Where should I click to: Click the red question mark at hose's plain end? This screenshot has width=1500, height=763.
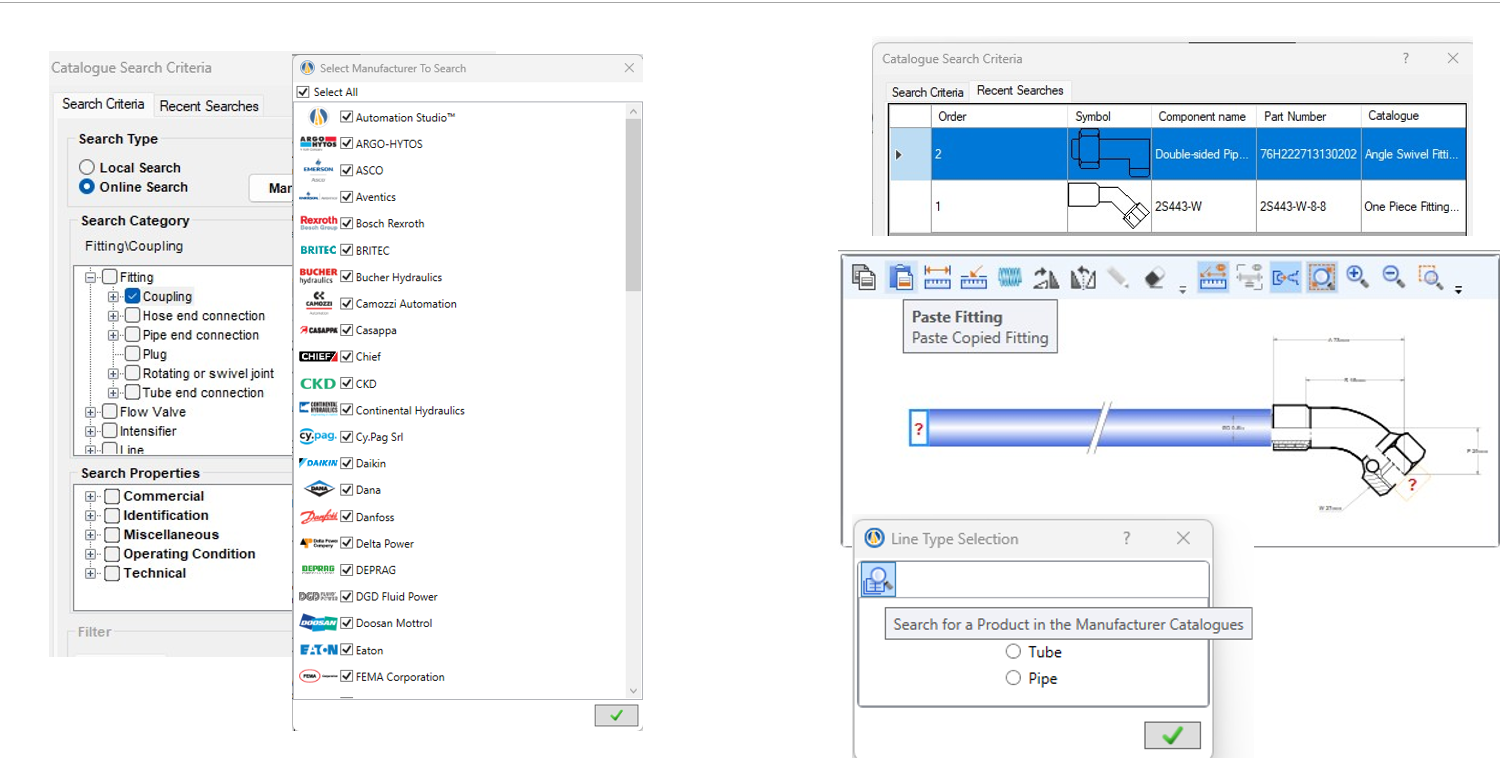point(919,430)
